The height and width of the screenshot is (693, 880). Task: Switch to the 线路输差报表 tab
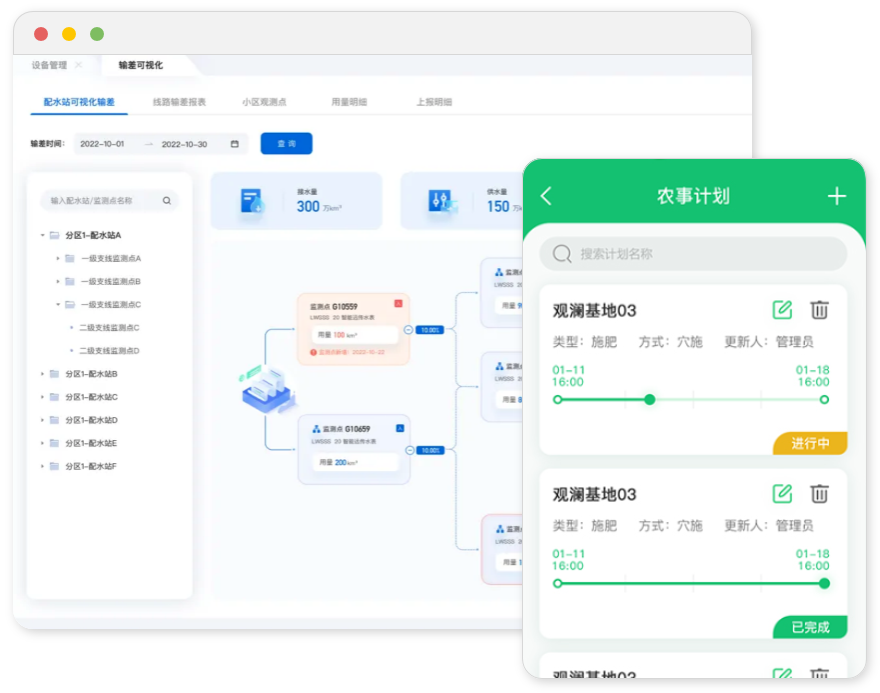click(178, 100)
